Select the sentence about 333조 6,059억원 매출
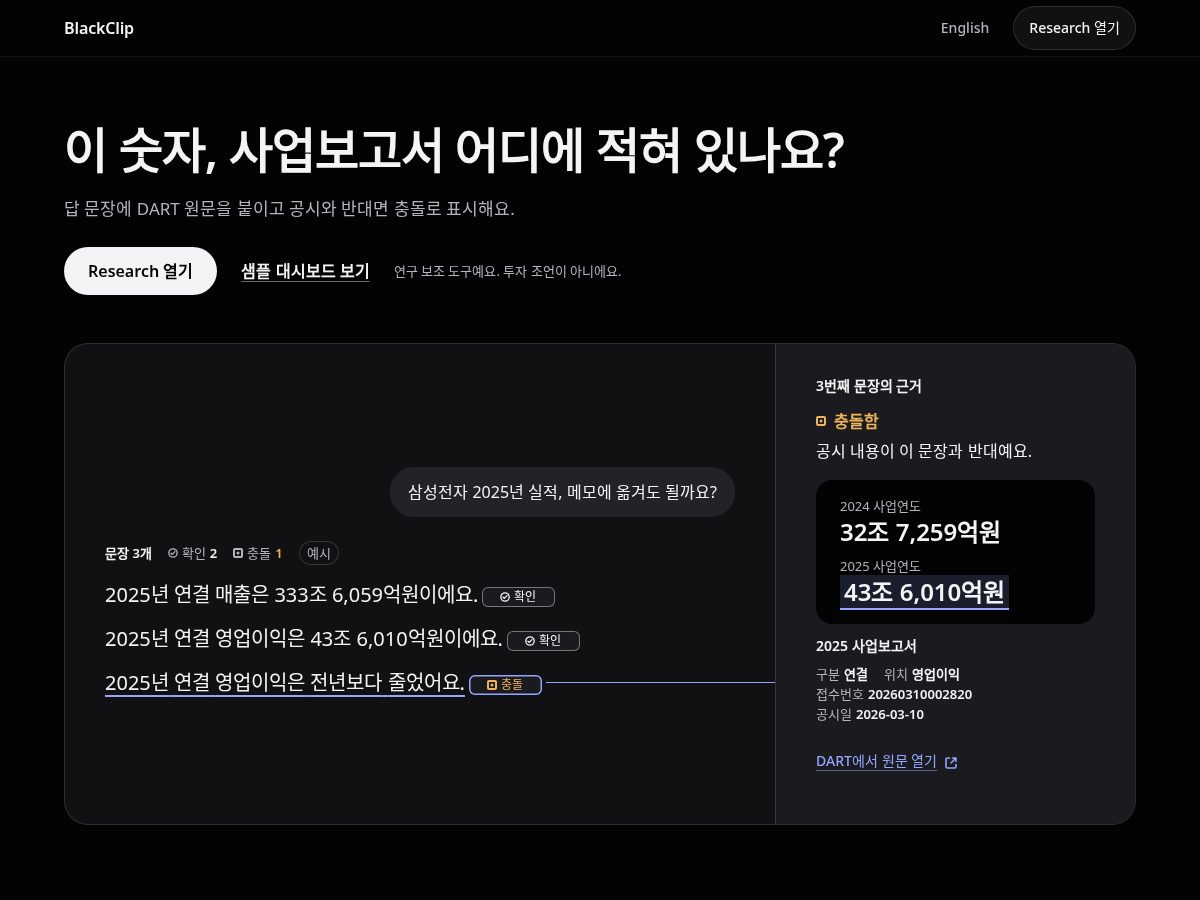This screenshot has height=900, width=1200. (x=291, y=595)
